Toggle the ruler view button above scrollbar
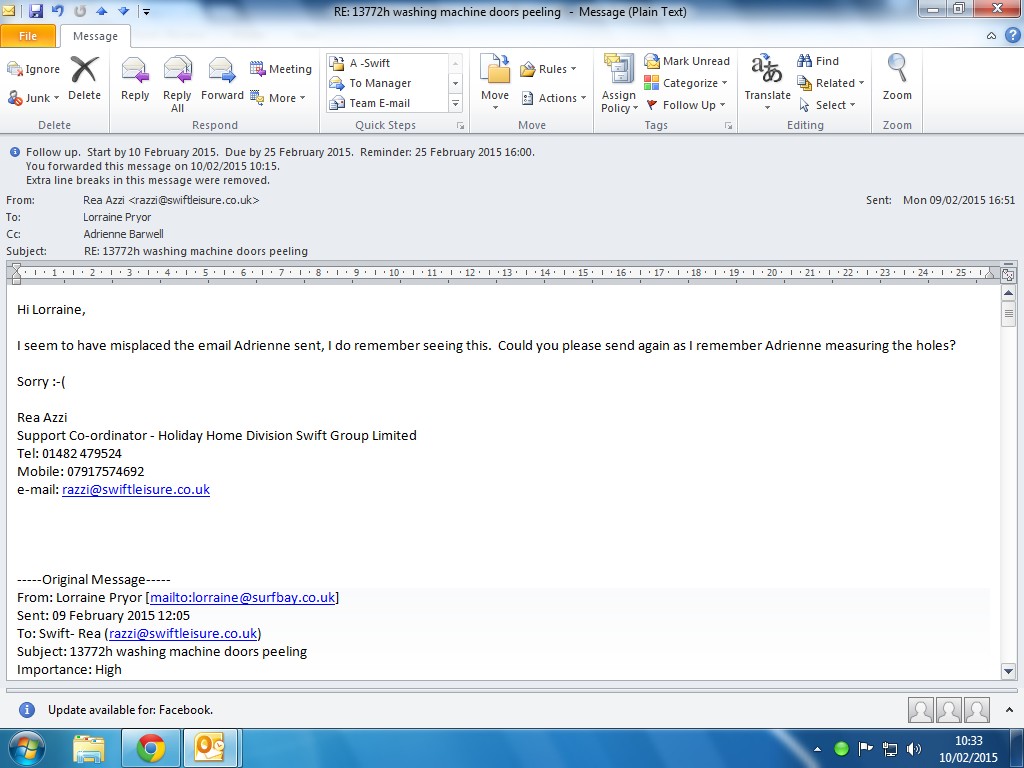 (x=1008, y=275)
